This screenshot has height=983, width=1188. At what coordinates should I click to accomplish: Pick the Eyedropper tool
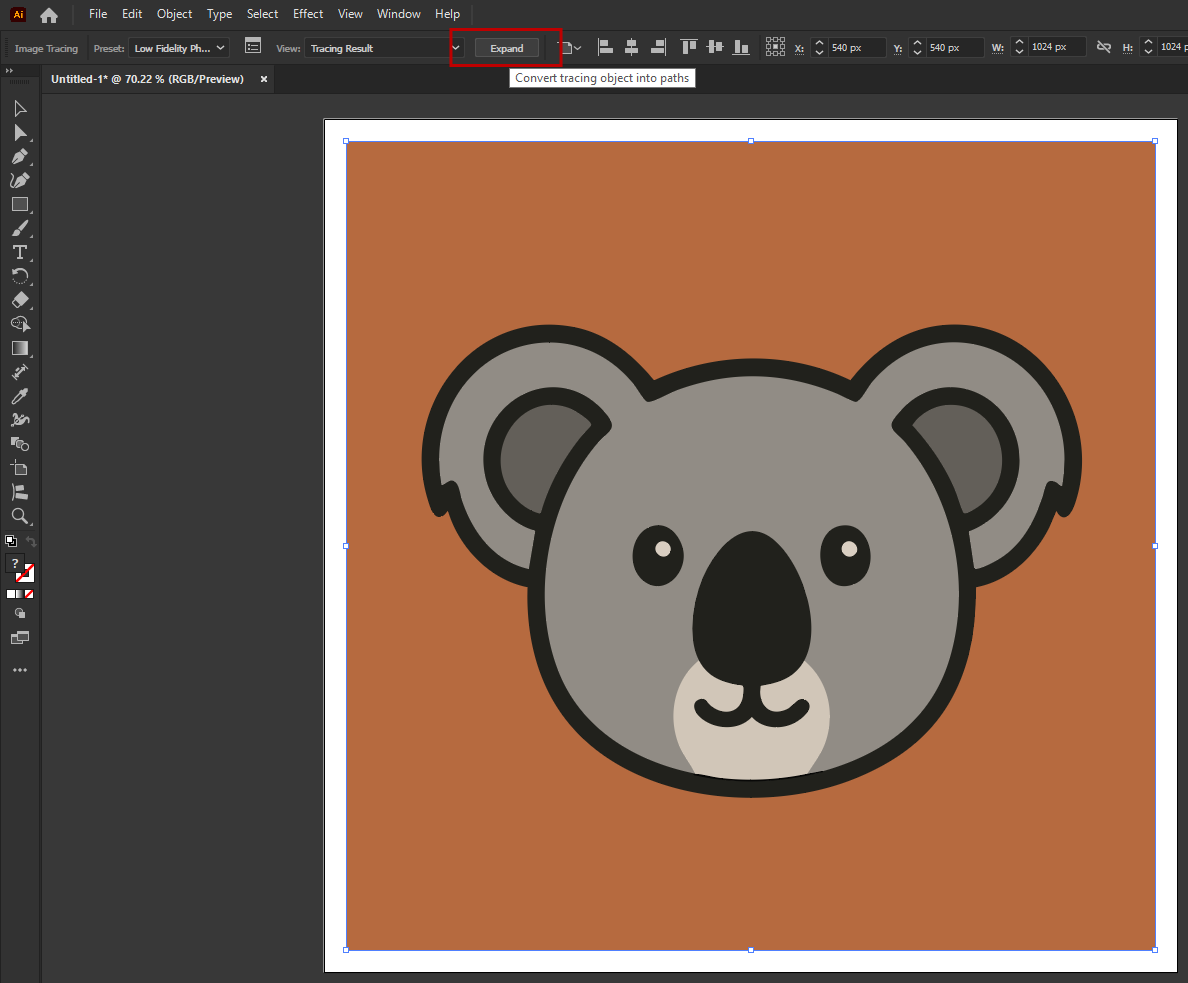pos(19,397)
